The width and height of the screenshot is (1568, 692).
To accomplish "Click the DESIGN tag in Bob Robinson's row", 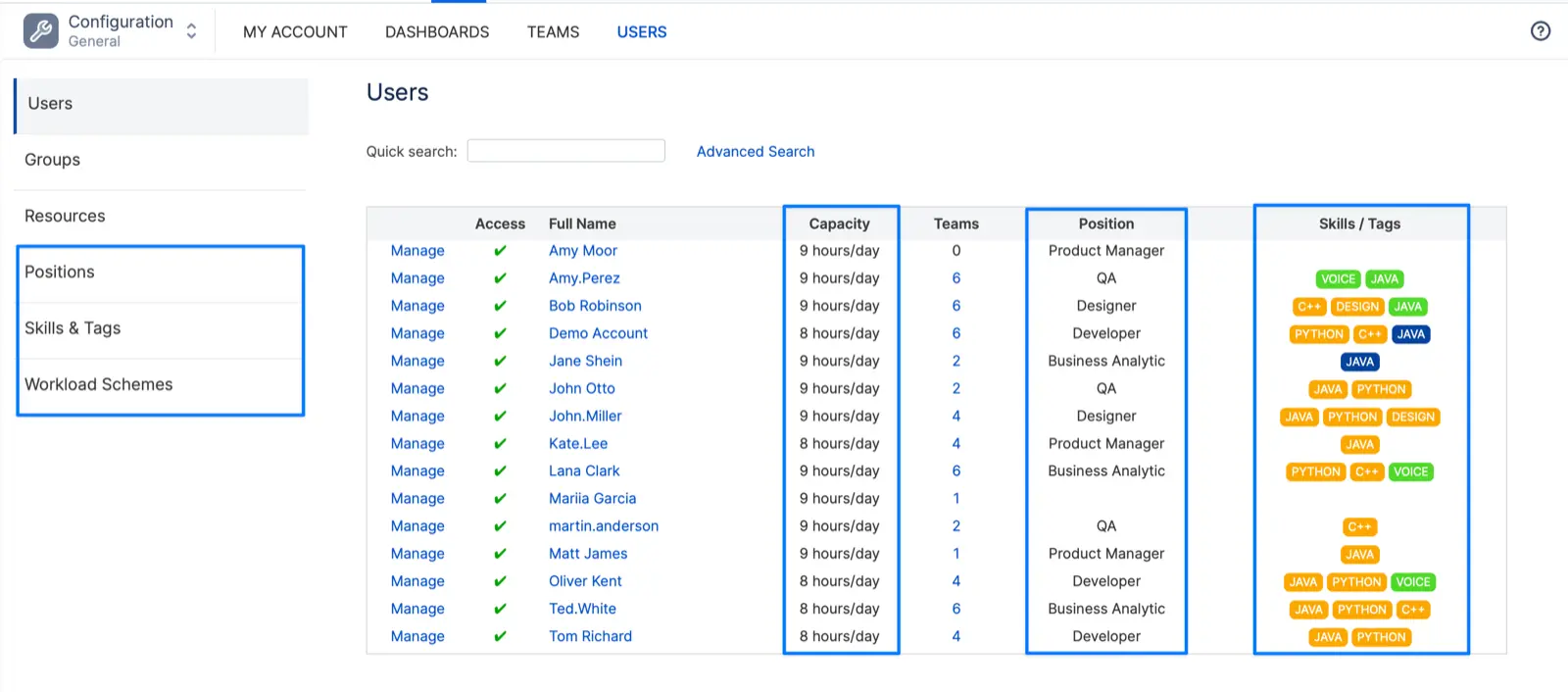I will click(x=1356, y=307).
